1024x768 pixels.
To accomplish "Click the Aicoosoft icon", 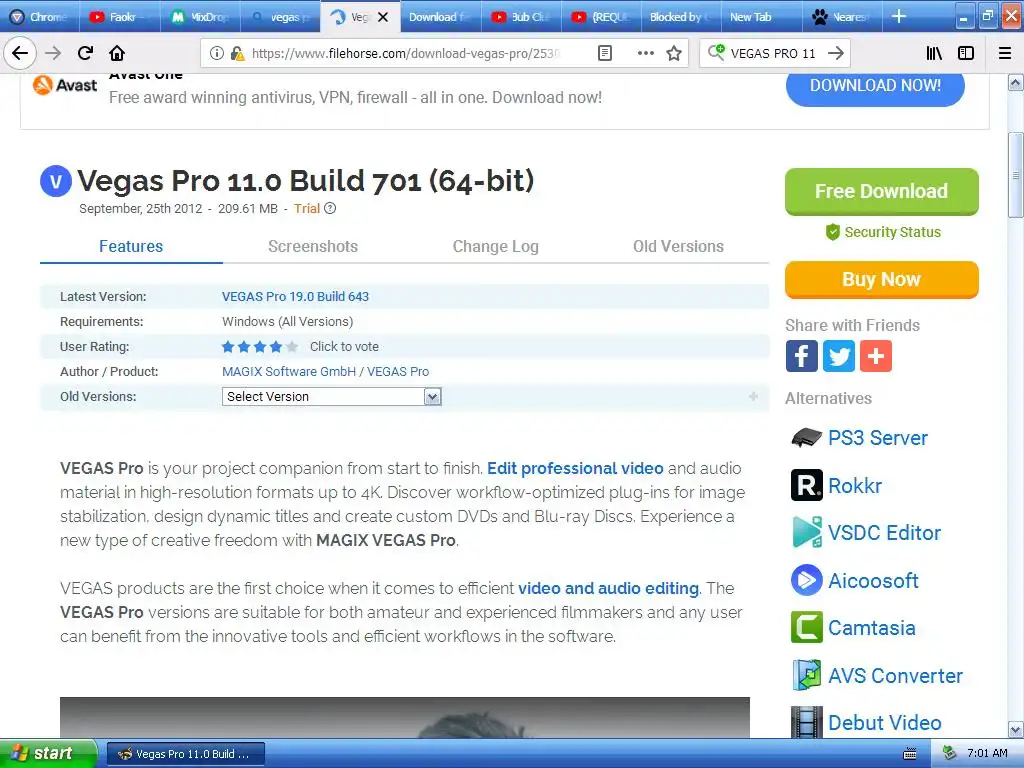I will [807, 580].
